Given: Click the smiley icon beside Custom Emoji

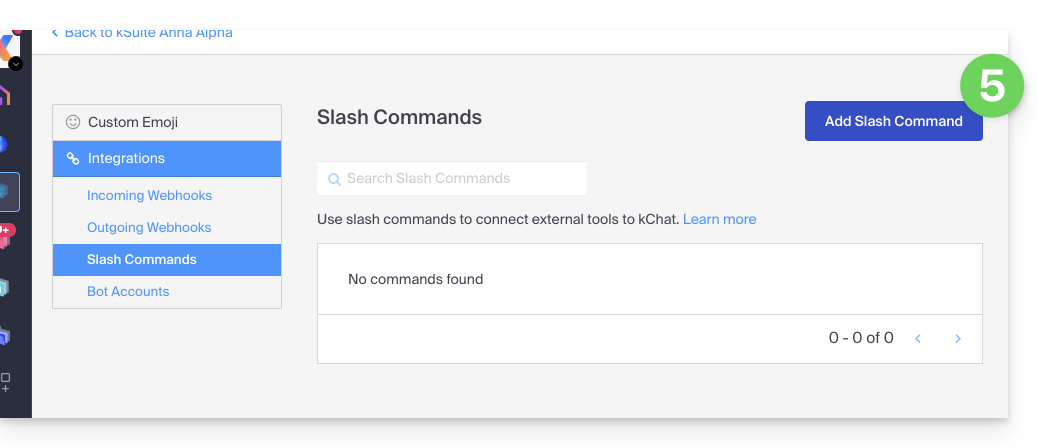Looking at the screenshot, I should pyautogui.click(x=73, y=122).
